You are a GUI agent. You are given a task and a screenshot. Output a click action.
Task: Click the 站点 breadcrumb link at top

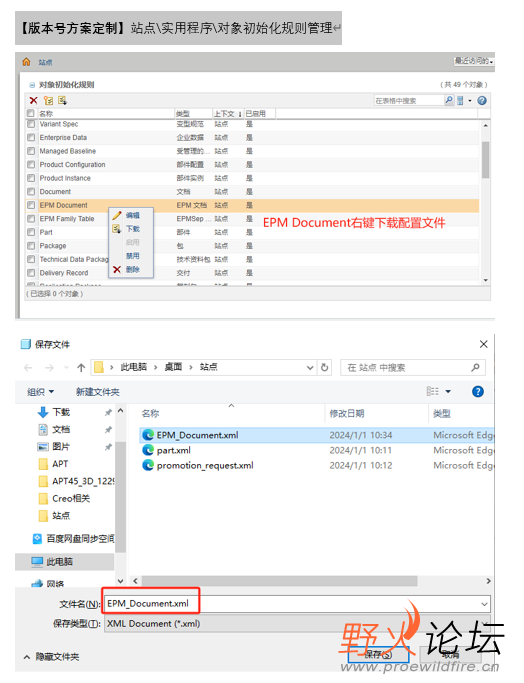[x=45, y=62]
